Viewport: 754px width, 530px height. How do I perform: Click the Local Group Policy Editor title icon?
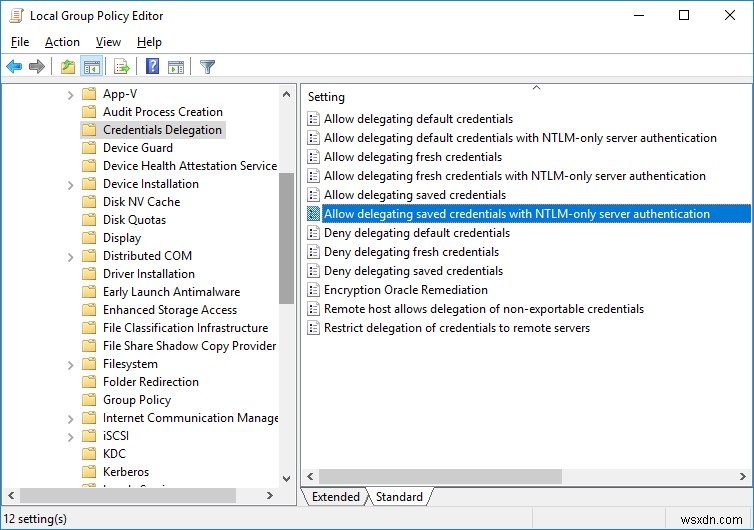point(16,15)
